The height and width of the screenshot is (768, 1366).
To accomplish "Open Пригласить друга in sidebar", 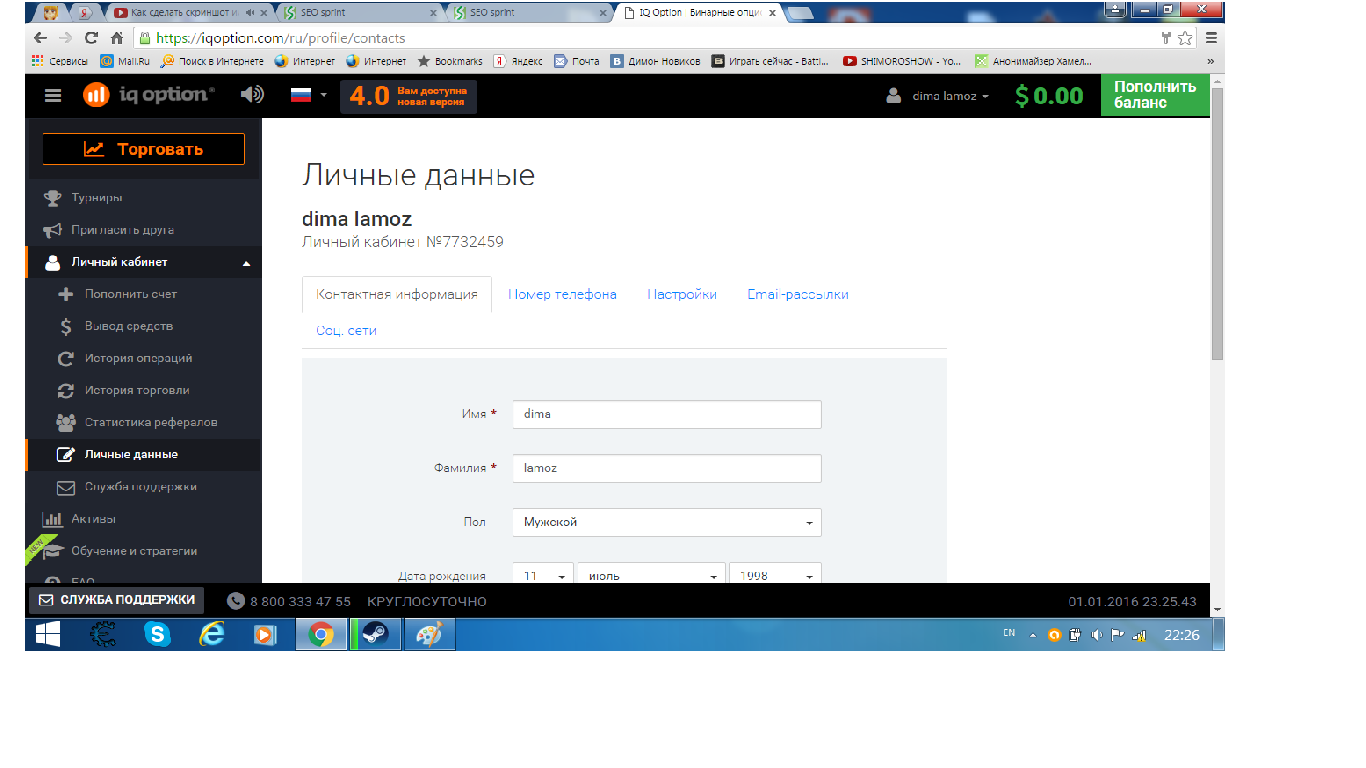I will (x=122, y=230).
